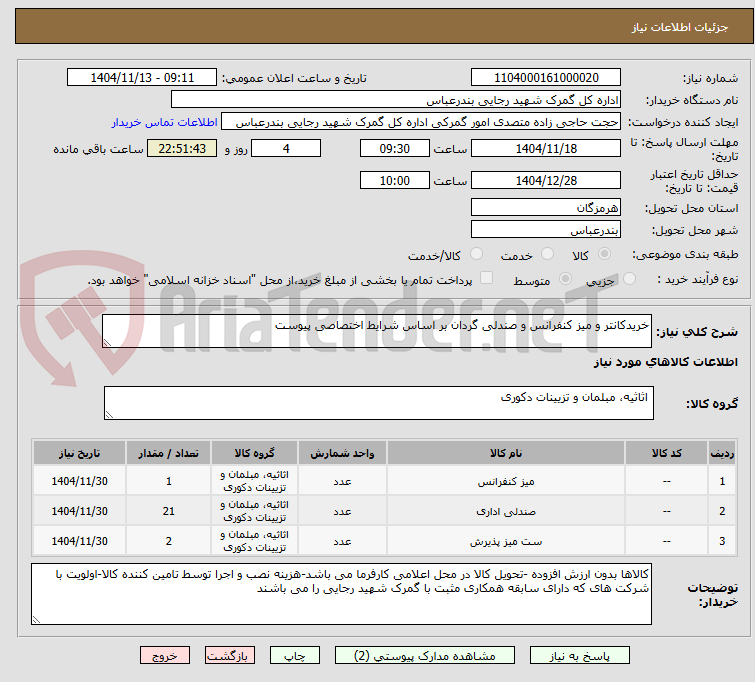Screen dimensions: 755x682
Task: Click the response deadline date 1404/11/18
Action: coord(546,148)
